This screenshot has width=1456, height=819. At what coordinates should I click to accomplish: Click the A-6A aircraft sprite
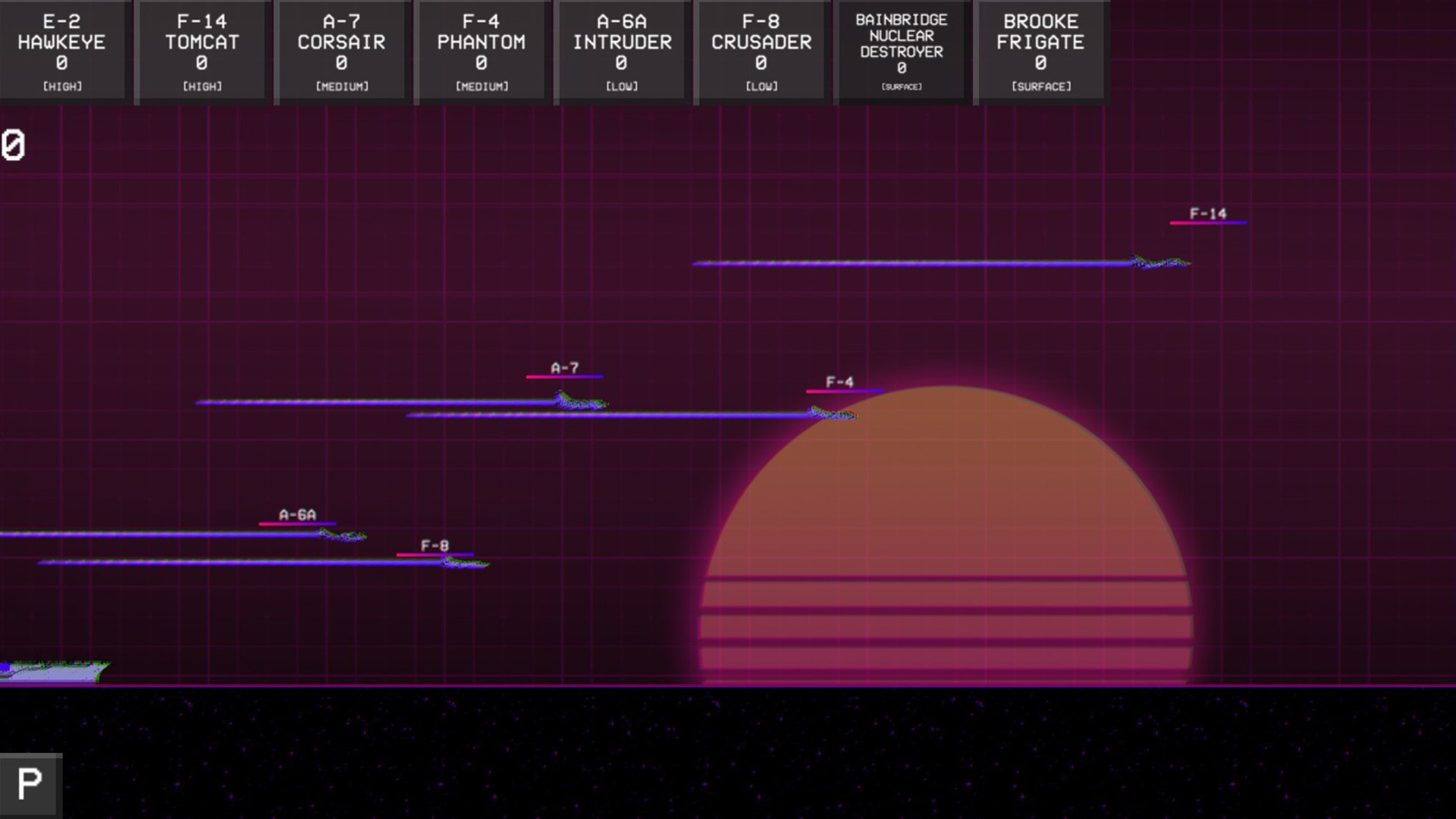(x=343, y=535)
